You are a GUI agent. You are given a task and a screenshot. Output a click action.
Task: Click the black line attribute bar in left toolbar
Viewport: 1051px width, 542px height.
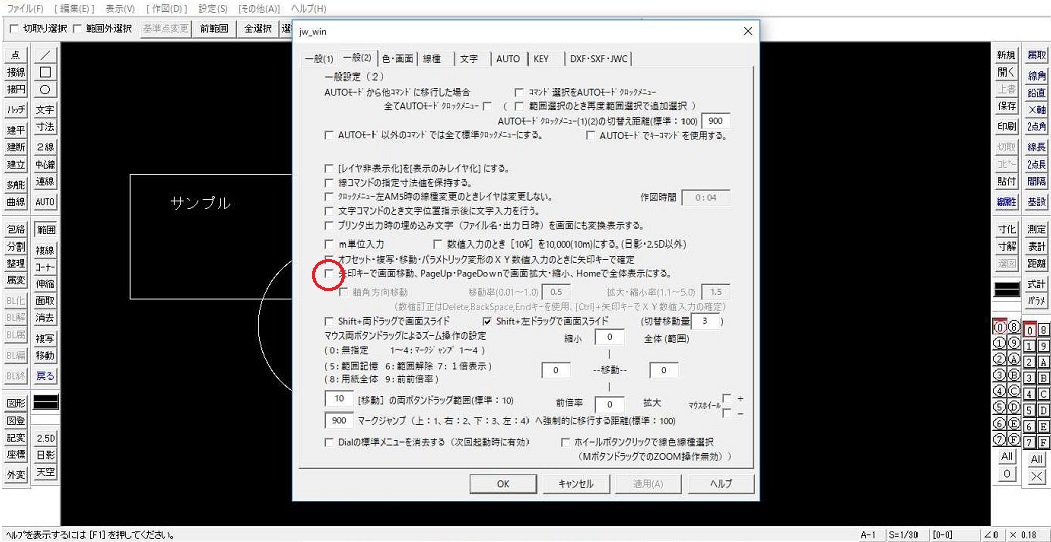point(46,402)
